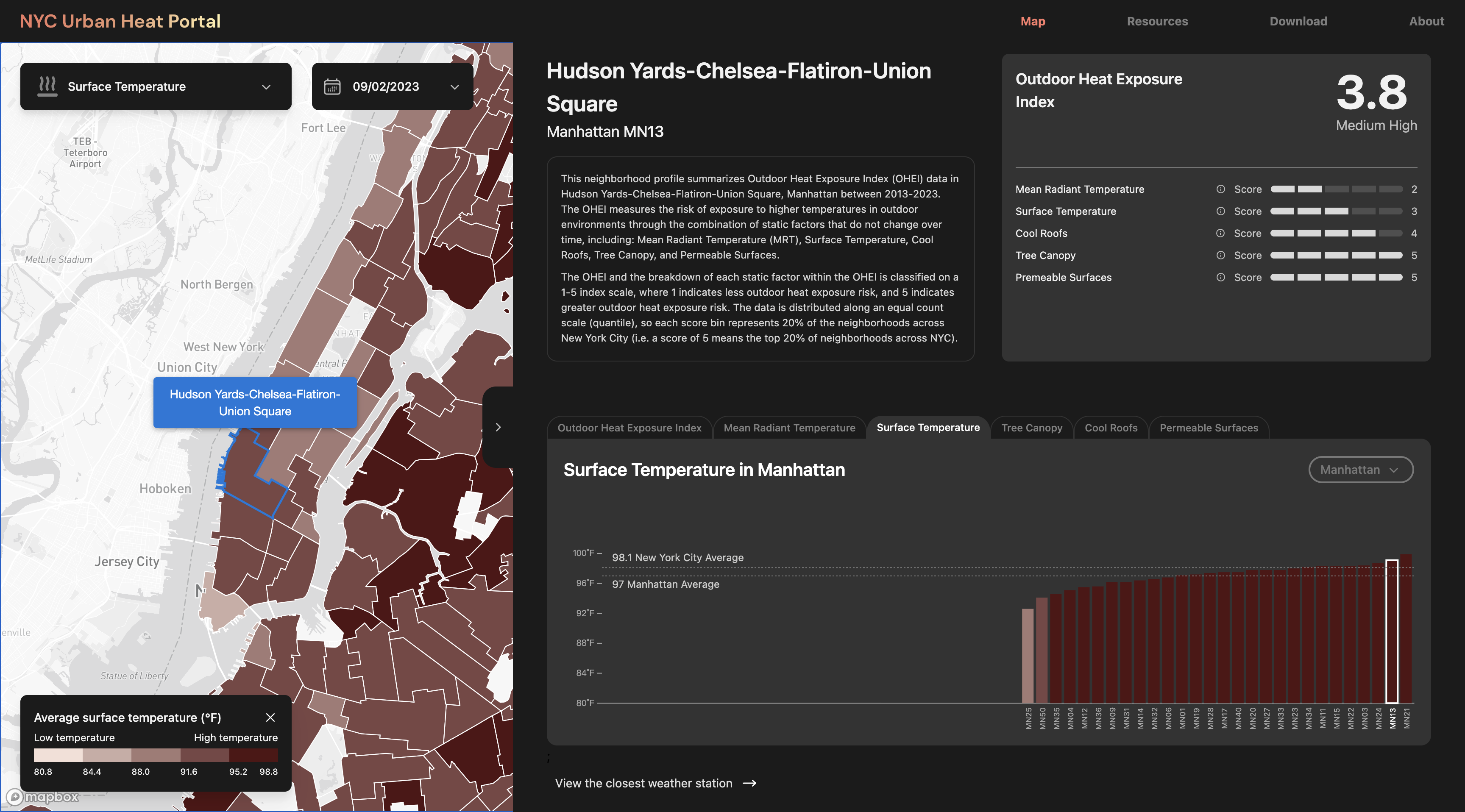The width and height of the screenshot is (1465, 812).
Task: Collapse the map panel with chevron arrow
Action: click(498, 427)
